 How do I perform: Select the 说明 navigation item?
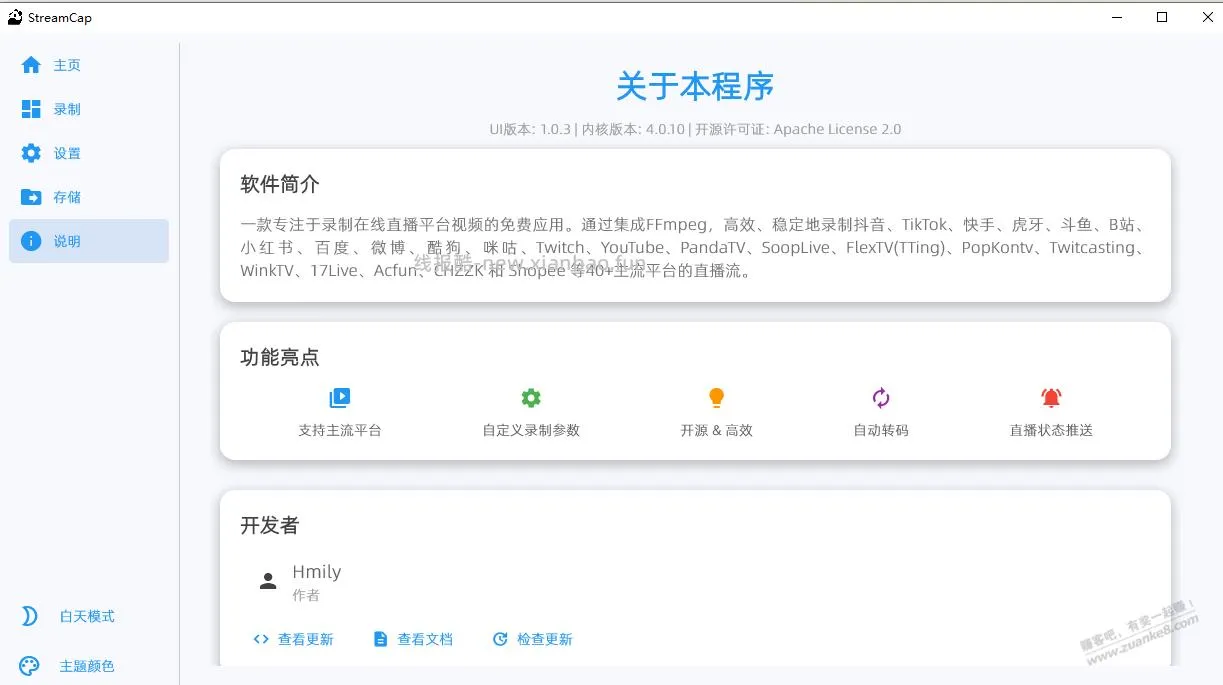pyautogui.click(x=89, y=241)
